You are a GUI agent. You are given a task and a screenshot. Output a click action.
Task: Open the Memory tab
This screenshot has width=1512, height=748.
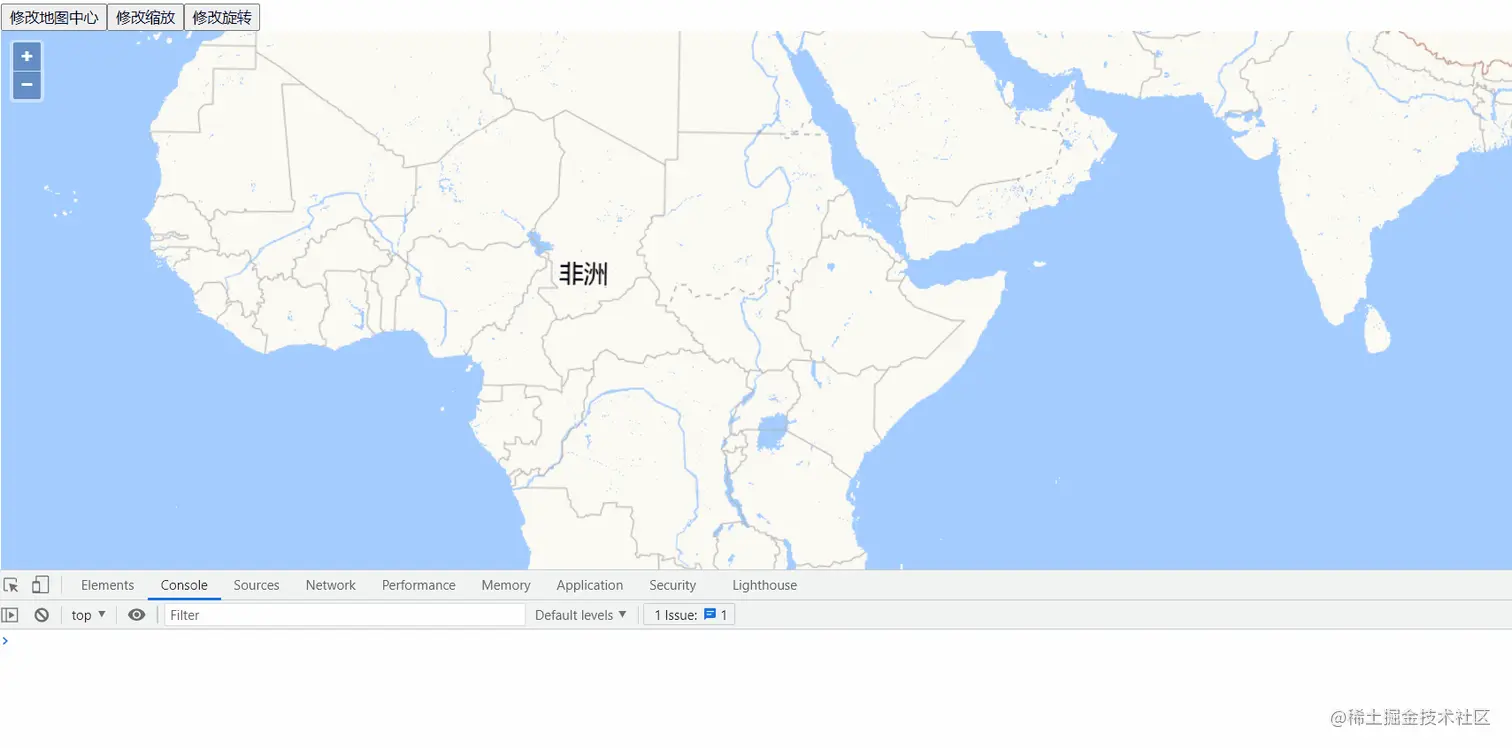pyautogui.click(x=505, y=585)
